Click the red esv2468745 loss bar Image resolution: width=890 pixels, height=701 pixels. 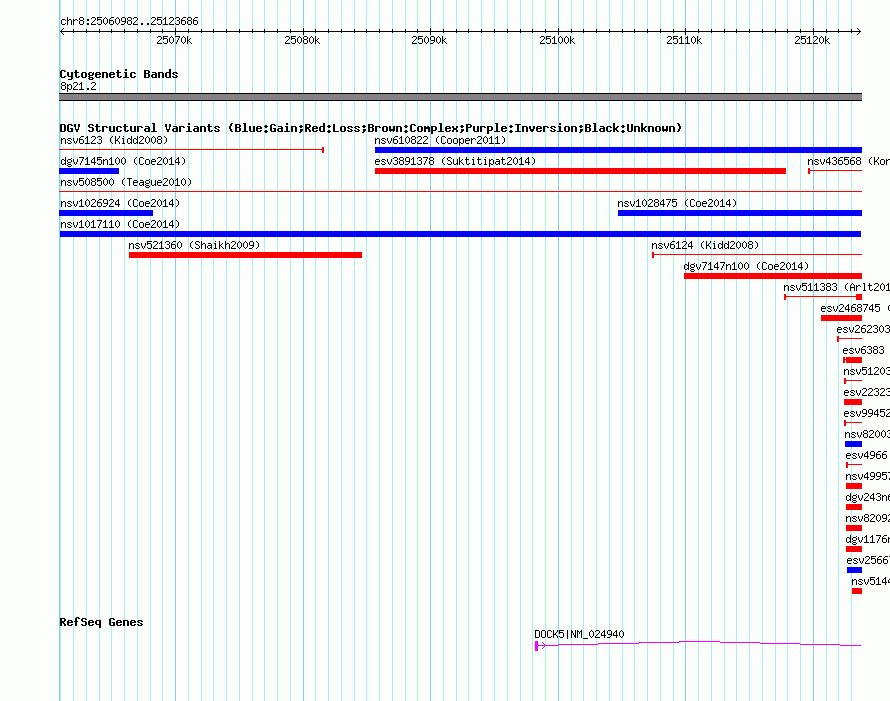841,318
